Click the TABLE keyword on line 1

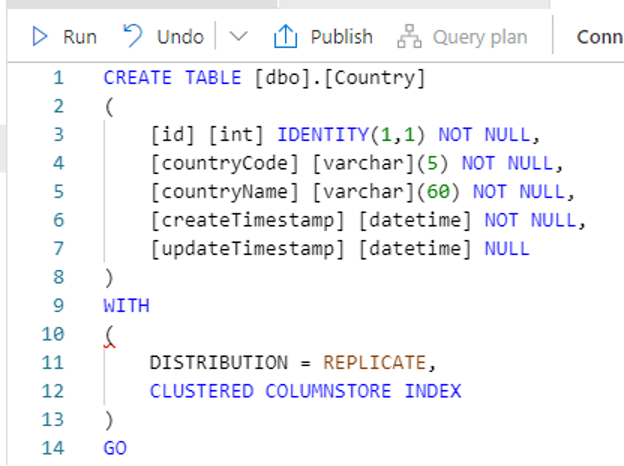click(x=213, y=78)
